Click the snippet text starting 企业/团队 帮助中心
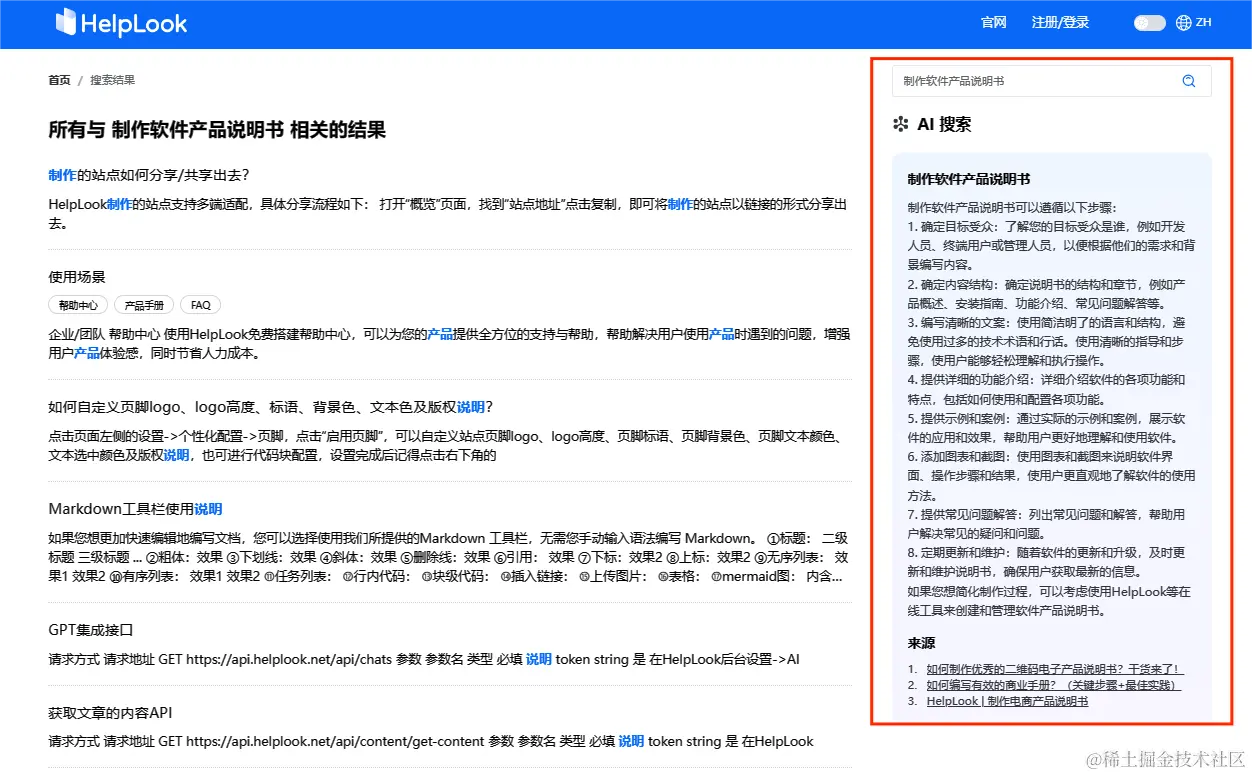 (449, 343)
